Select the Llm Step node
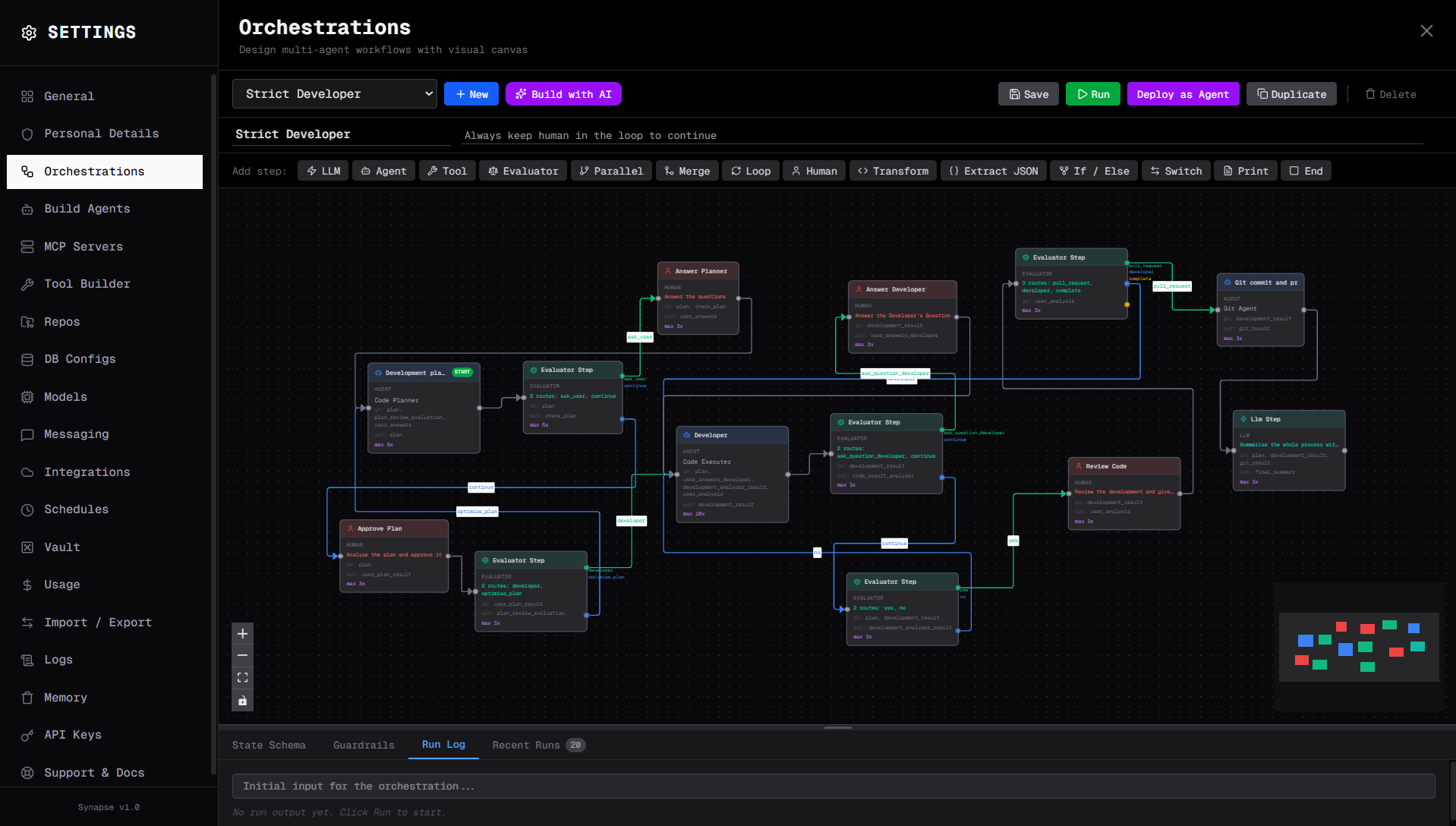1456x826 pixels. [1289, 450]
